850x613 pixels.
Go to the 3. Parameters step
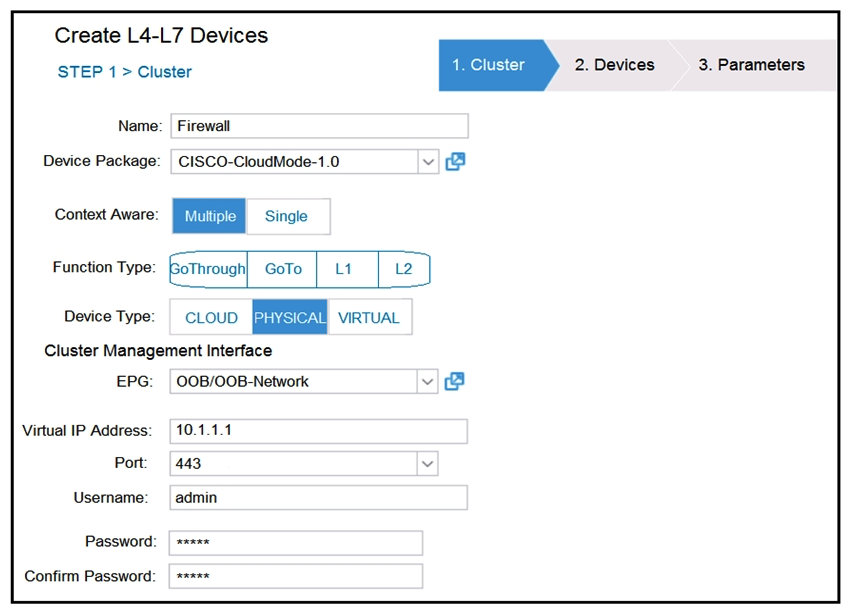click(754, 65)
